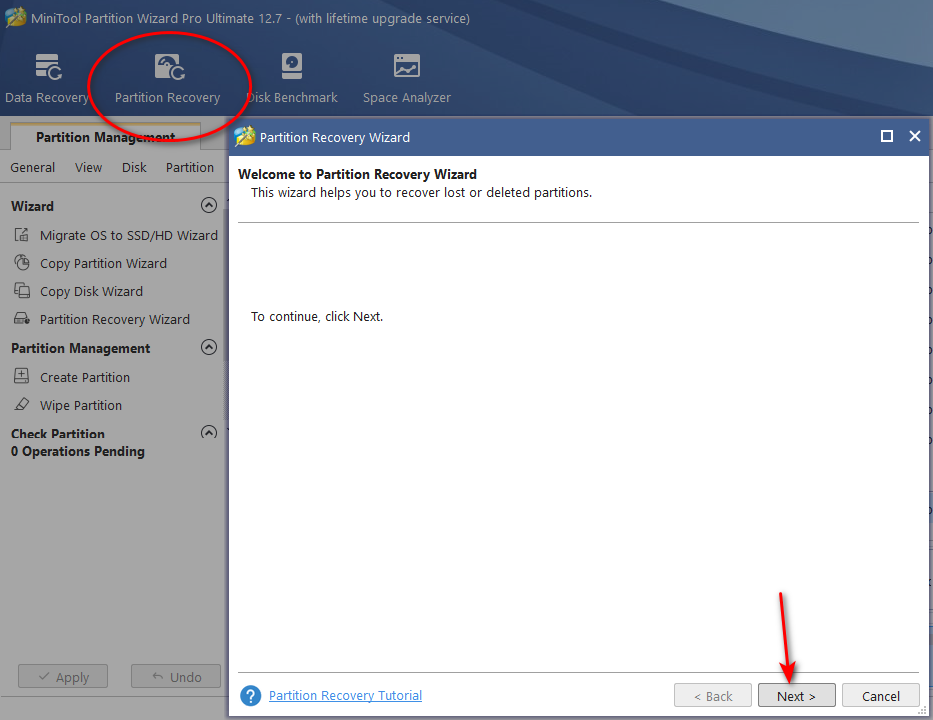Viewport: 933px width, 720px height.
Task: Click the '0 Operations Pending' text
Action: pos(78,452)
